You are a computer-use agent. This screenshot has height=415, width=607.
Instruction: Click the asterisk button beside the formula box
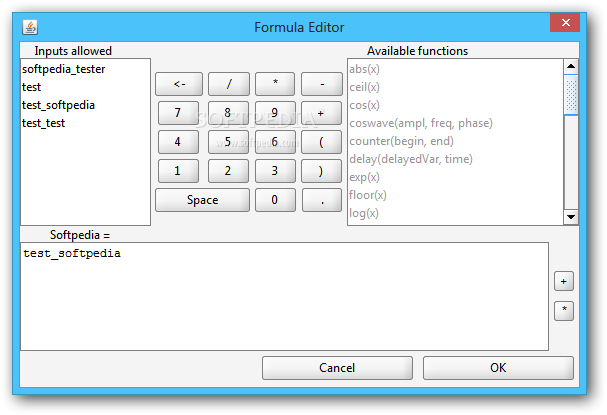(x=564, y=311)
